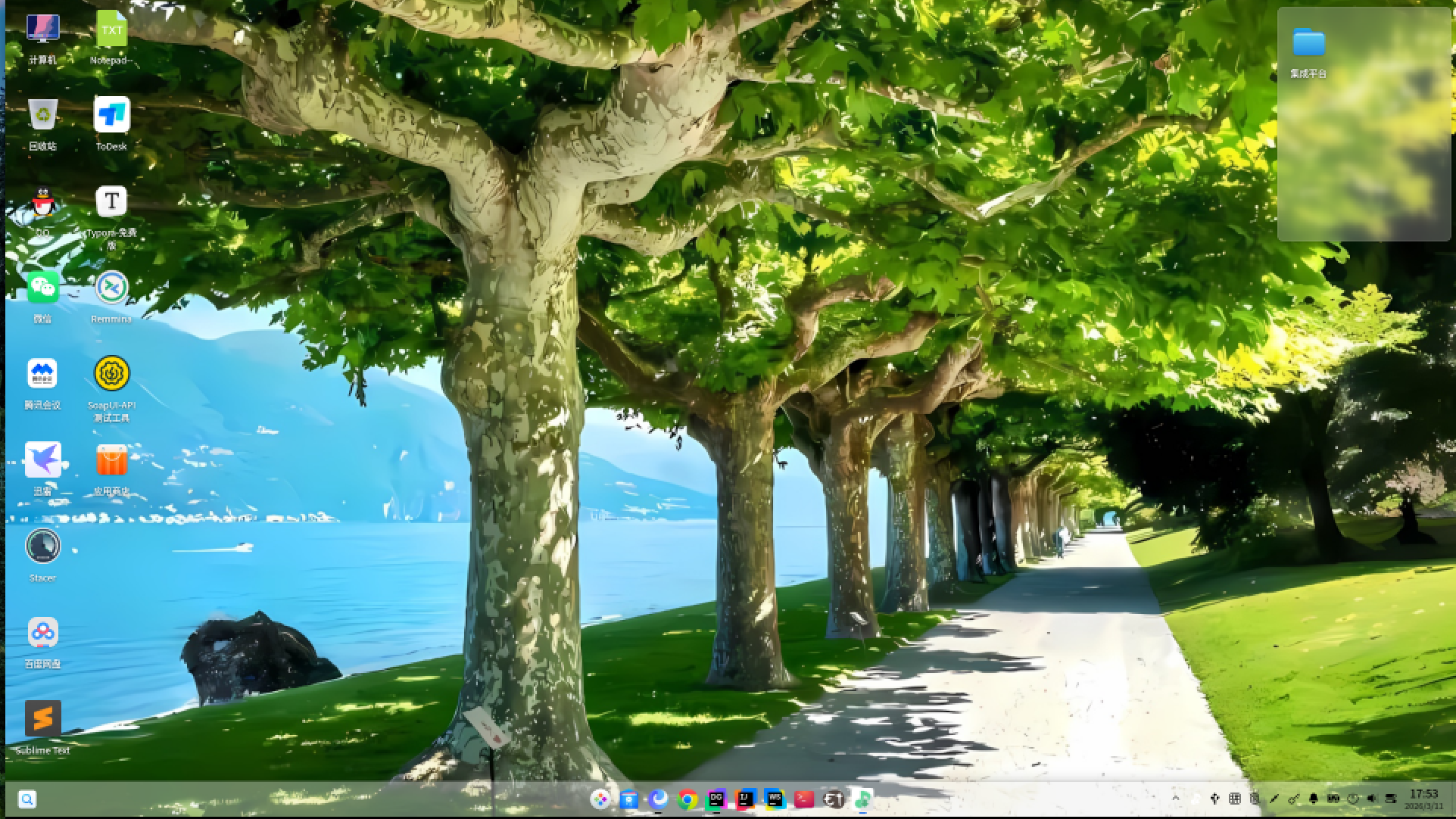Open the Sublime Text desktop icon

pyautogui.click(x=42, y=719)
